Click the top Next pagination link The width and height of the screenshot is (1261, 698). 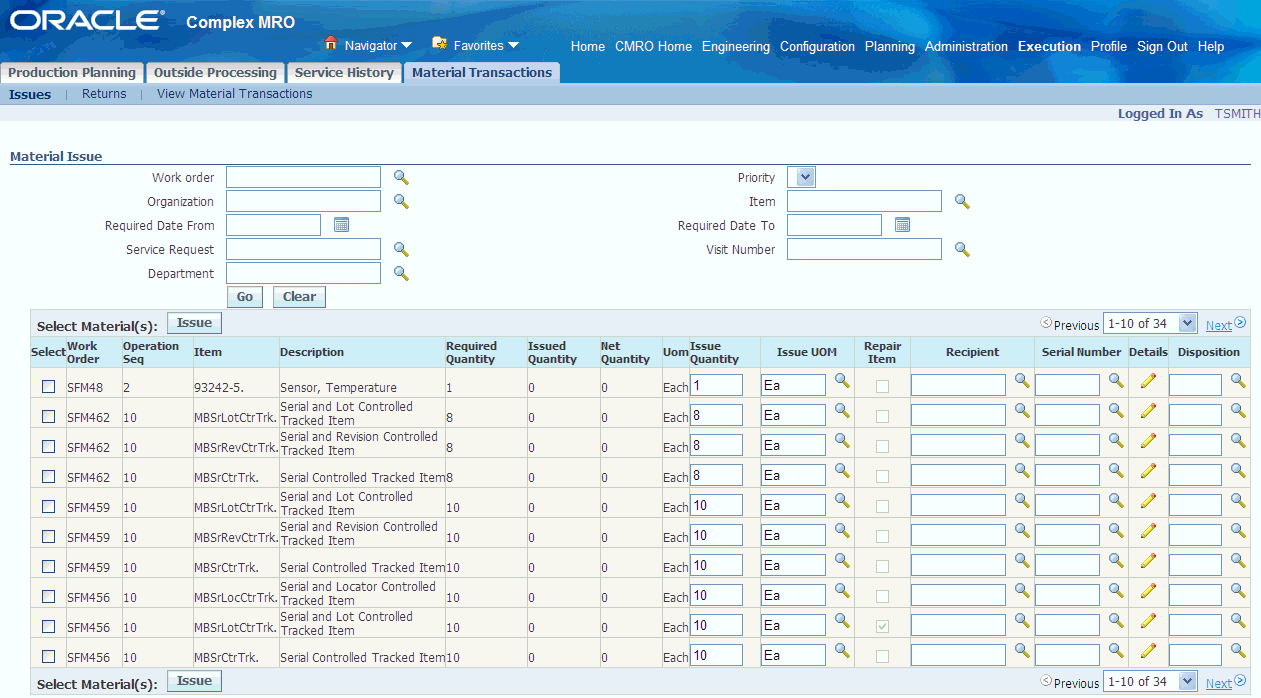pyautogui.click(x=1218, y=325)
